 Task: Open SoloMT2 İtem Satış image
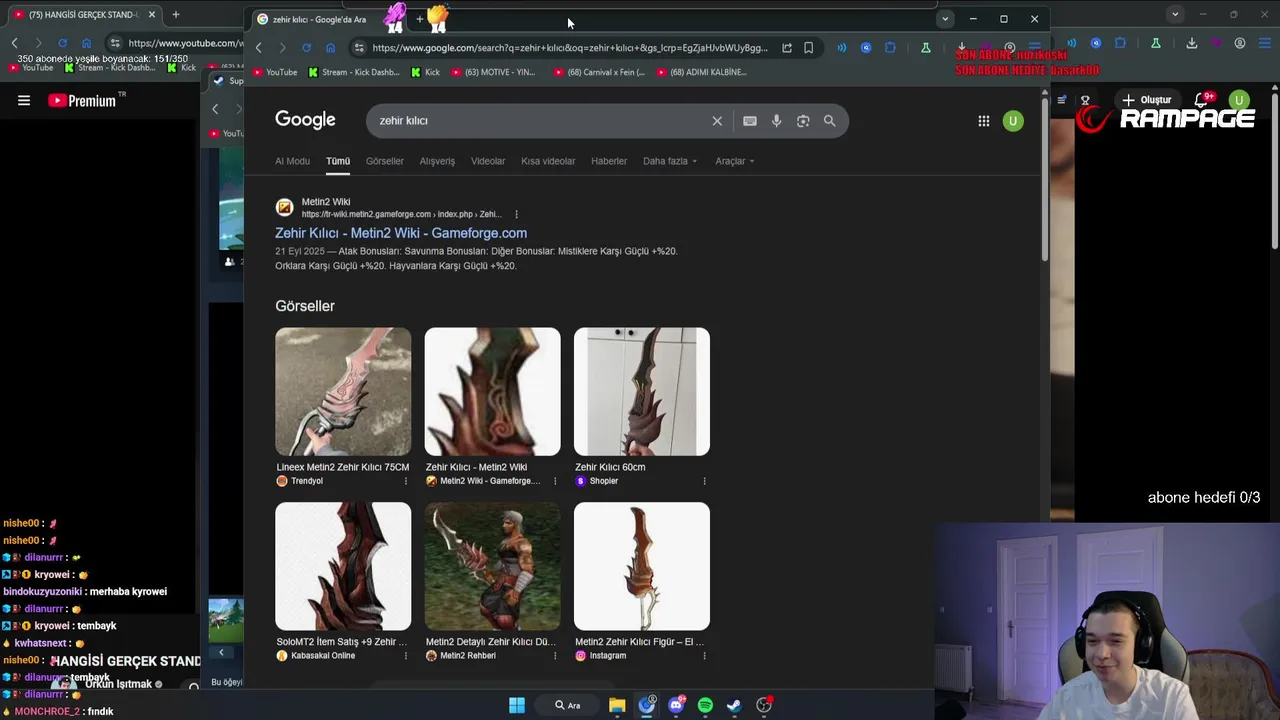click(x=343, y=566)
